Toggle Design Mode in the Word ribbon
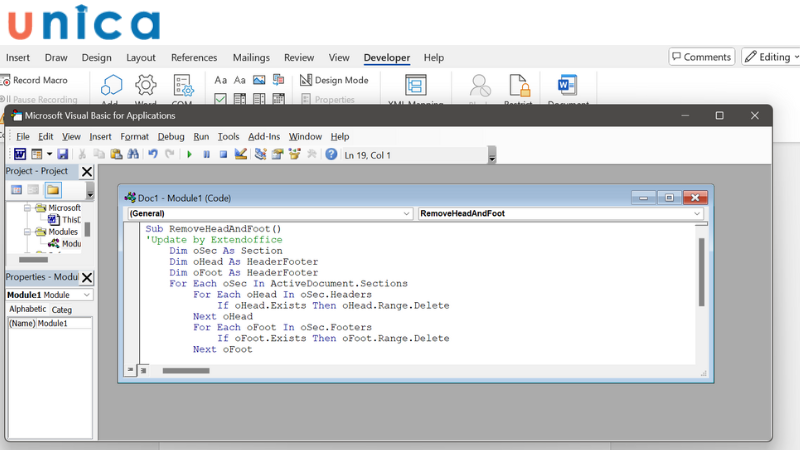The height and width of the screenshot is (450, 800). coord(334,80)
